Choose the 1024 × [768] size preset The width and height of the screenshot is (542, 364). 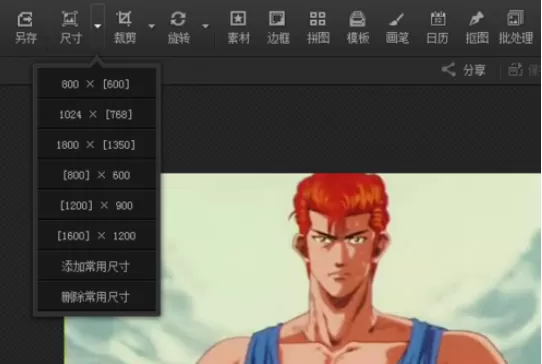(x=96, y=114)
